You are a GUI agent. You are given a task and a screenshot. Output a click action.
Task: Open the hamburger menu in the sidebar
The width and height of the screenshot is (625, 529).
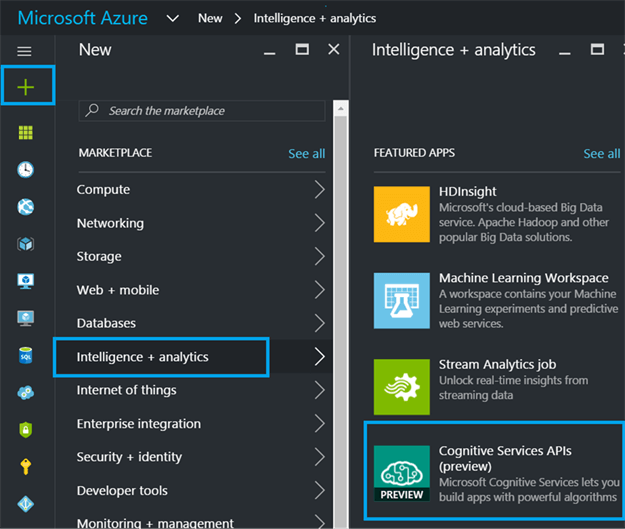pos(25,51)
